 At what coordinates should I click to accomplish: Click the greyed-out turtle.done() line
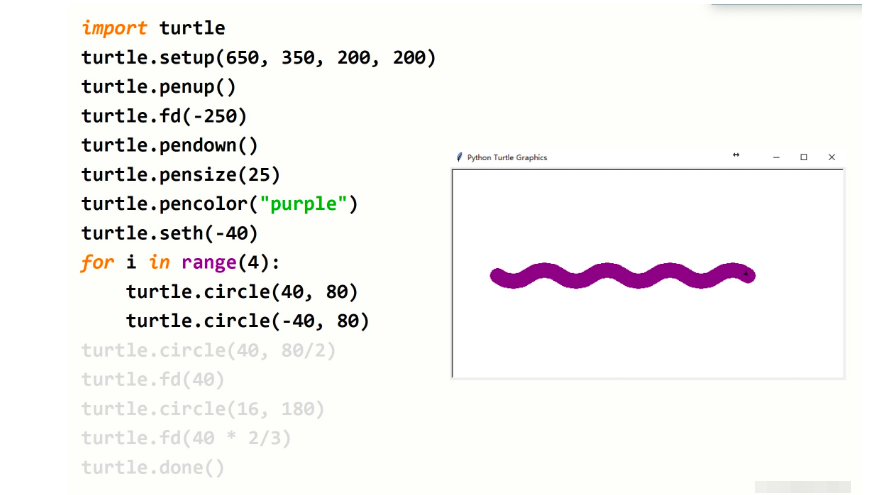(x=152, y=467)
